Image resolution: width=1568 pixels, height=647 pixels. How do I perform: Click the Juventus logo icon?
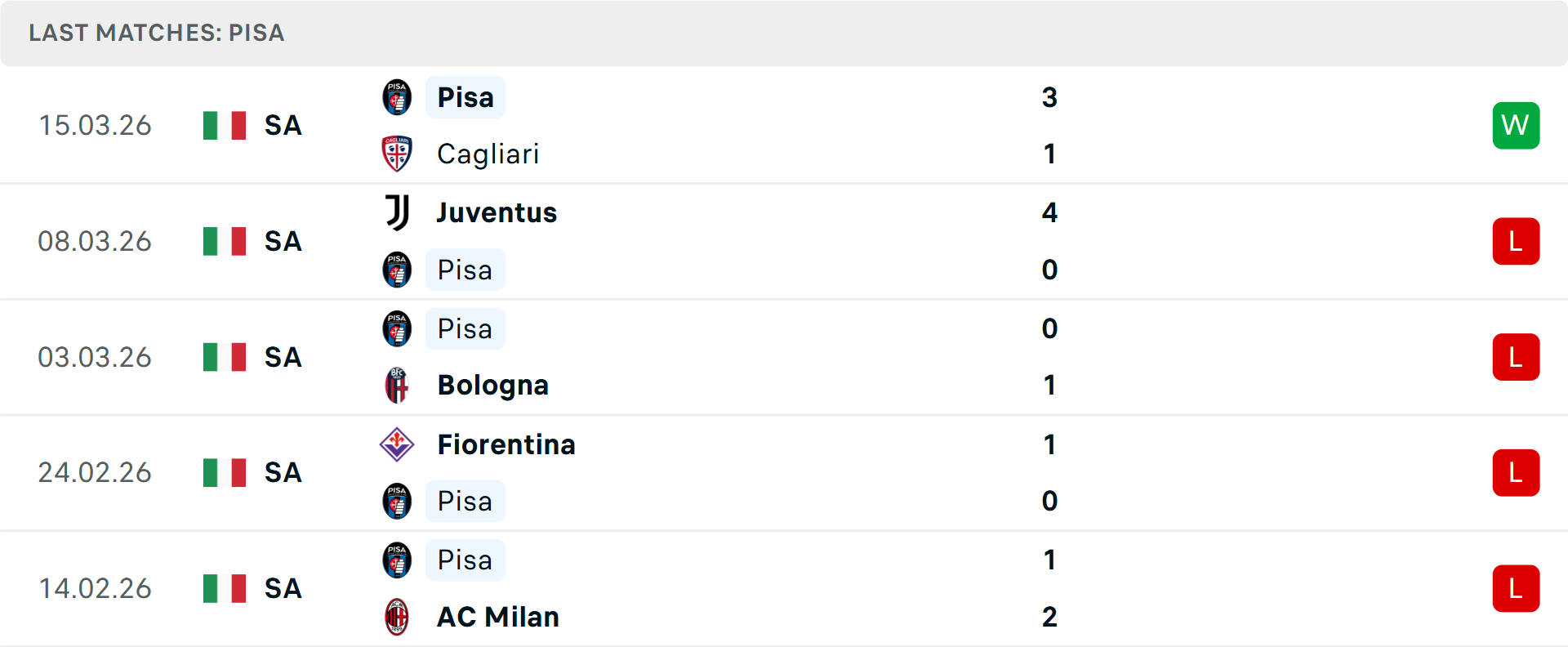pyautogui.click(x=397, y=212)
